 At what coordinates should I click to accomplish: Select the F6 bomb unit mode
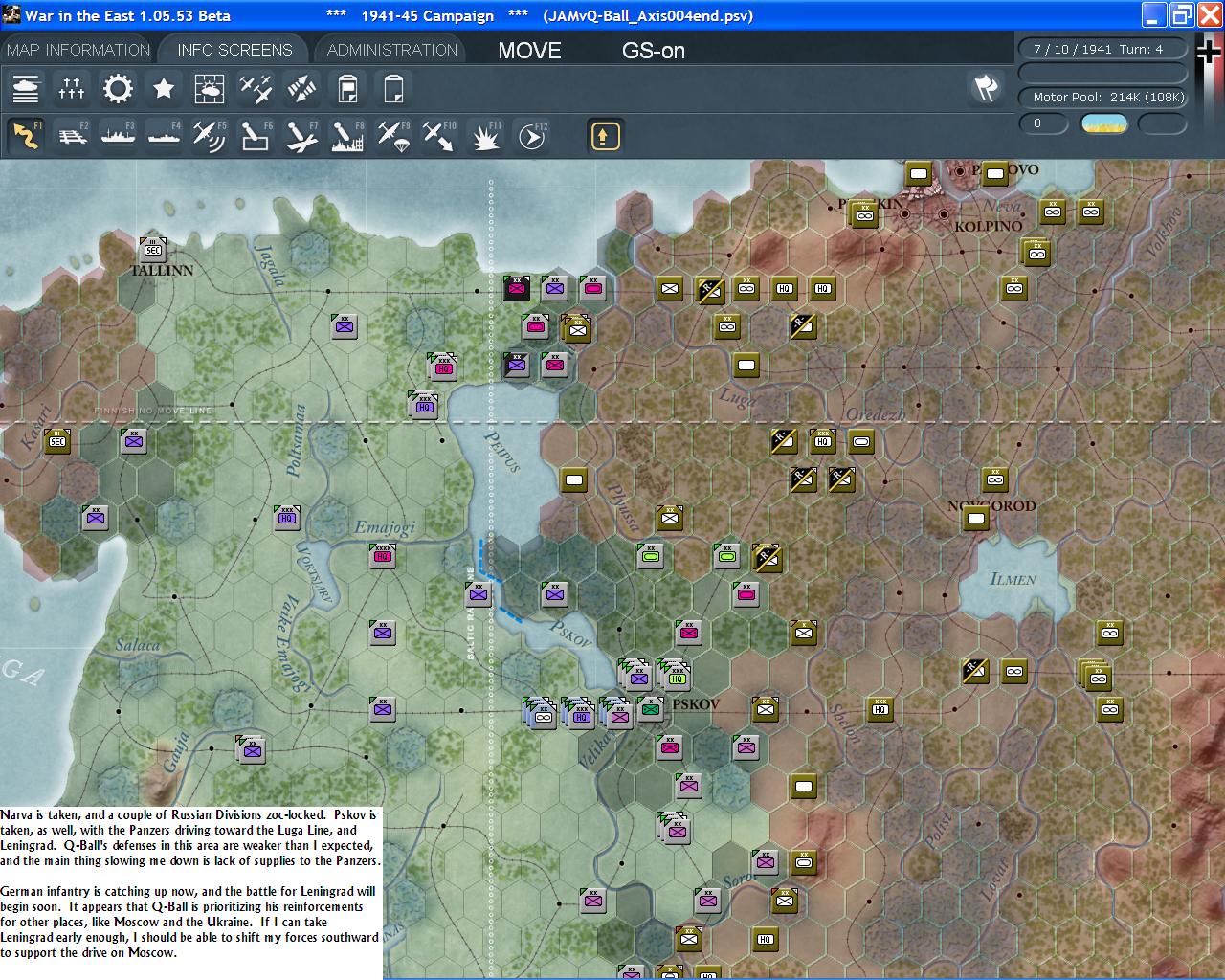tap(256, 136)
